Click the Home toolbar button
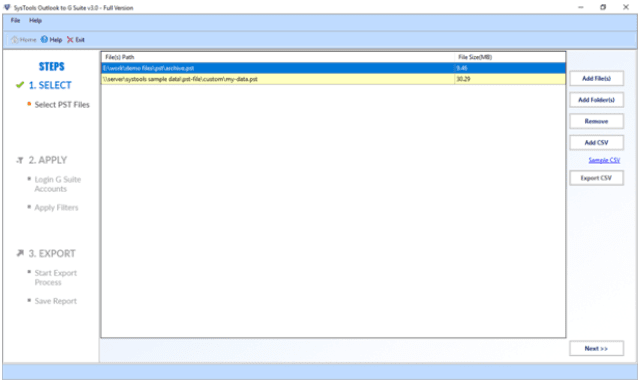640x382 pixels. pos(24,40)
